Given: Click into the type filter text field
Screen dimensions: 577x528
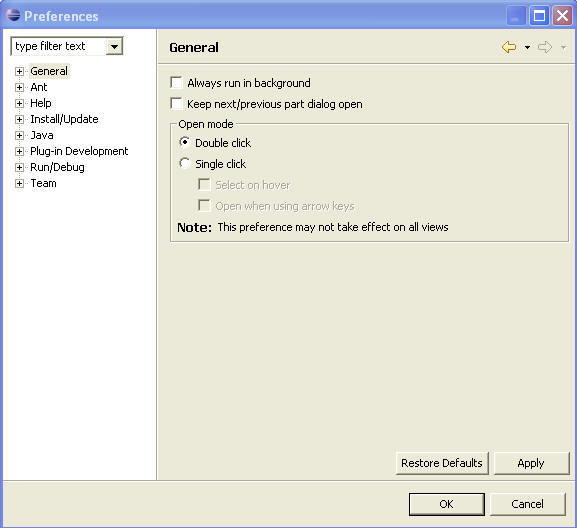Looking at the screenshot, I should pos(59,46).
